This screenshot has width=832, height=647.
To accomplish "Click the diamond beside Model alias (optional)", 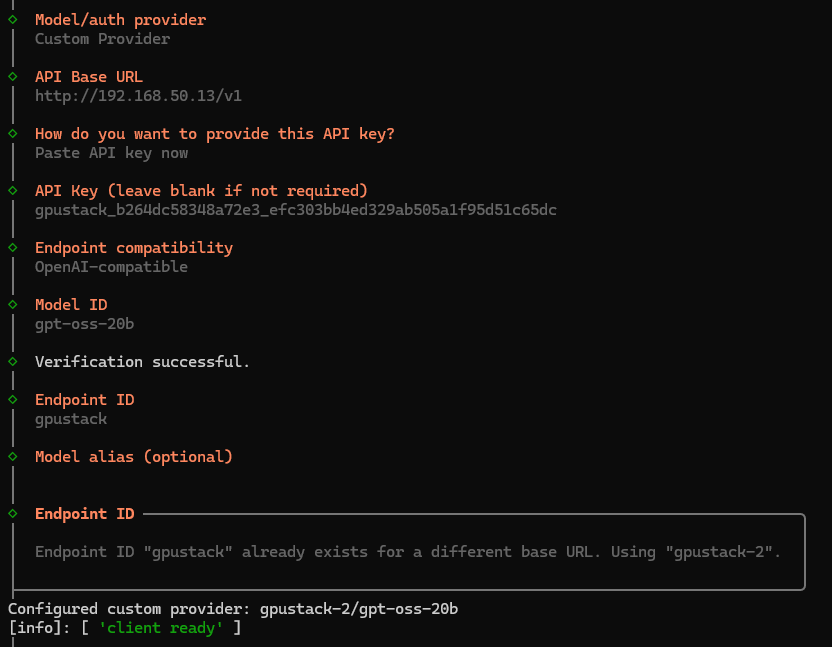I will click(x=12, y=456).
